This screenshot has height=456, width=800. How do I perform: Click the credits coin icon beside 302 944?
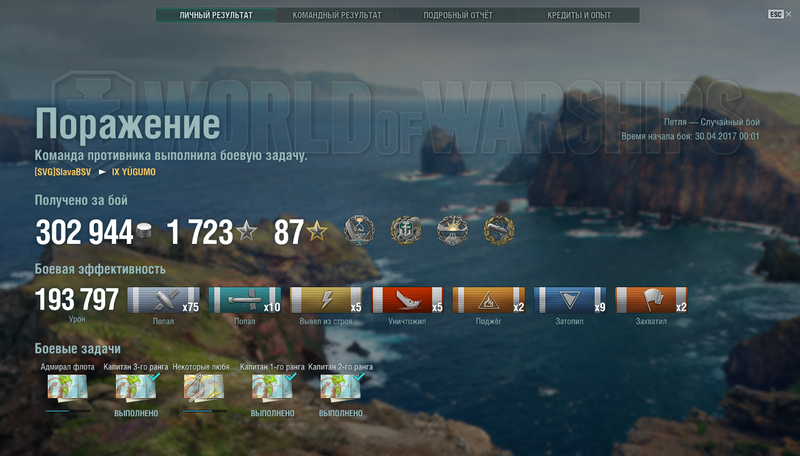pyautogui.click(x=144, y=231)
